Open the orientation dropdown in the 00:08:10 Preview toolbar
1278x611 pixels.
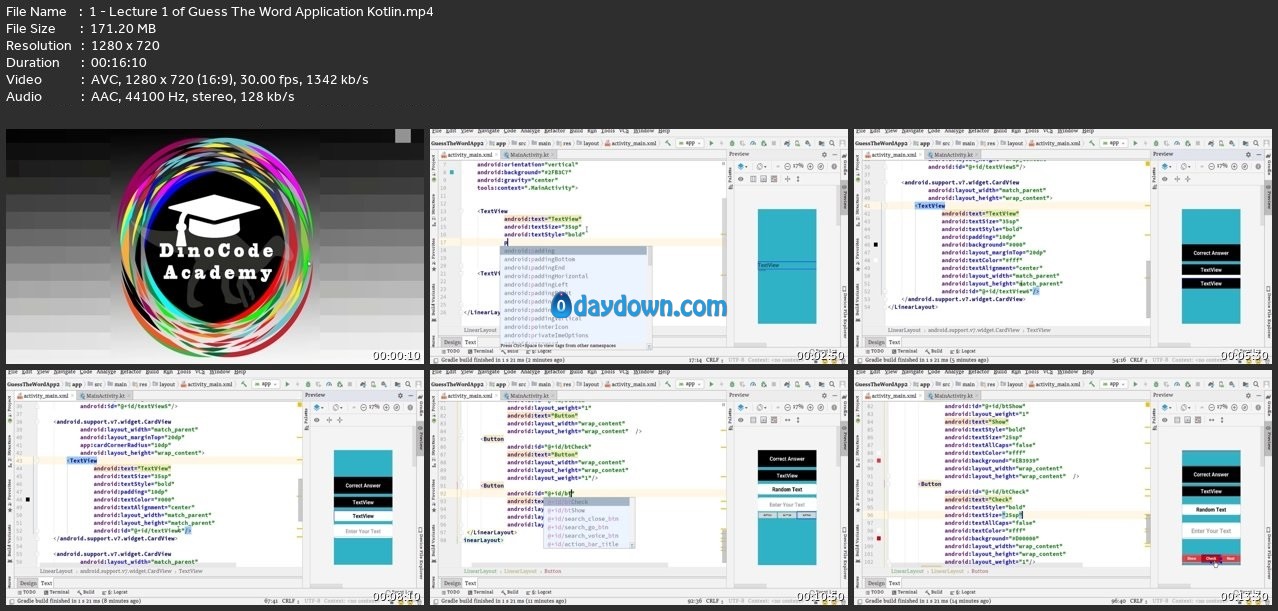pyautogui.click(x=337, y=408)
